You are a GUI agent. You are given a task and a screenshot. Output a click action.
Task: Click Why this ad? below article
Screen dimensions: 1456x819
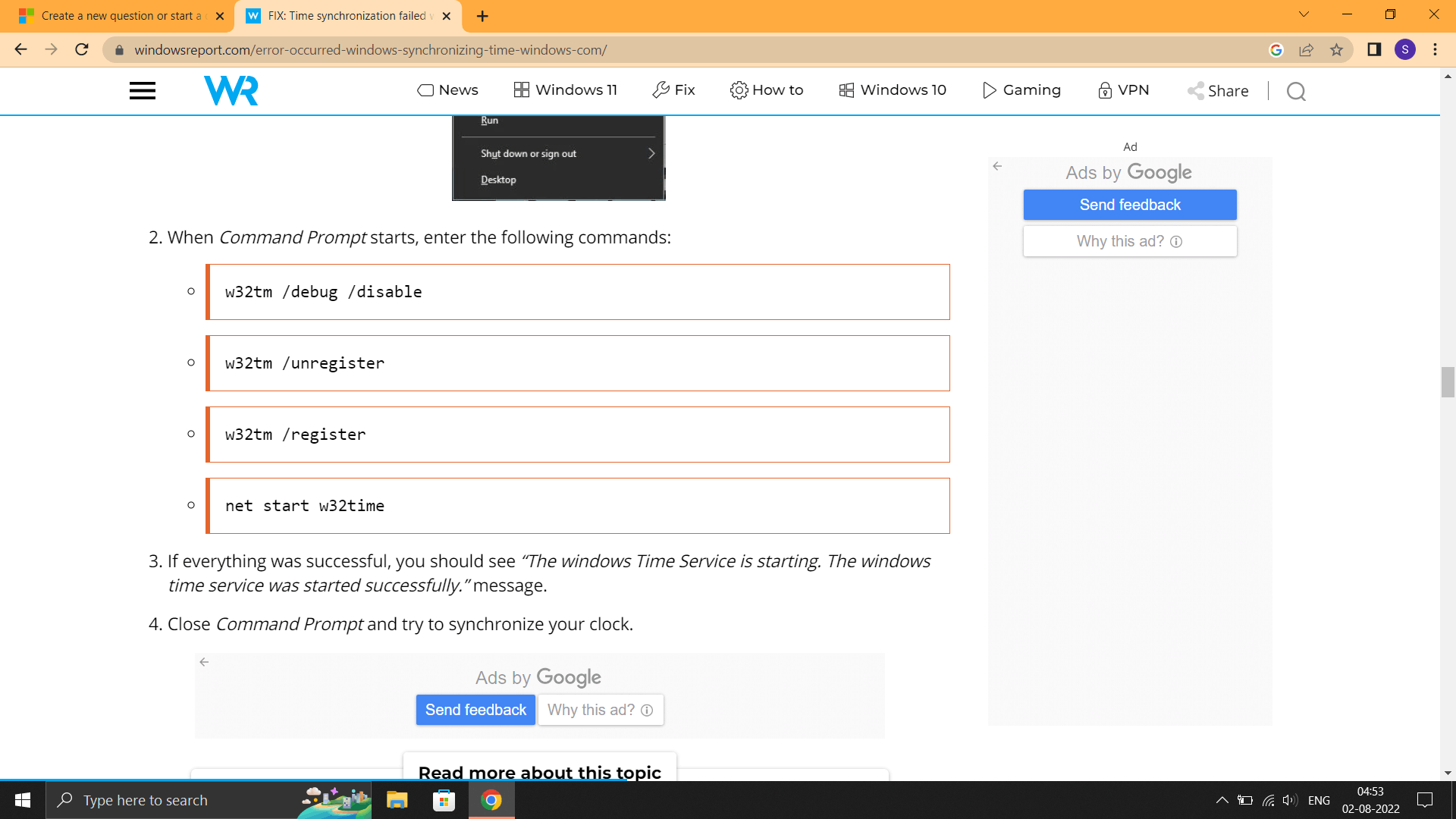(600, 710)
